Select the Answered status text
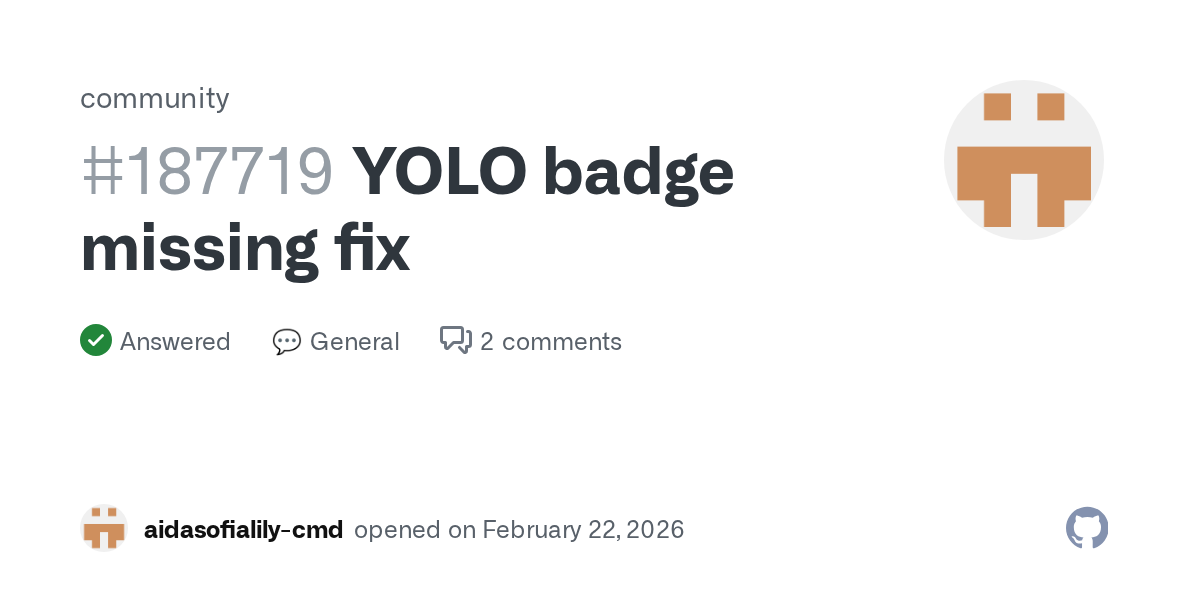Screen dimensions: 1200x600 tap(175, 342)
